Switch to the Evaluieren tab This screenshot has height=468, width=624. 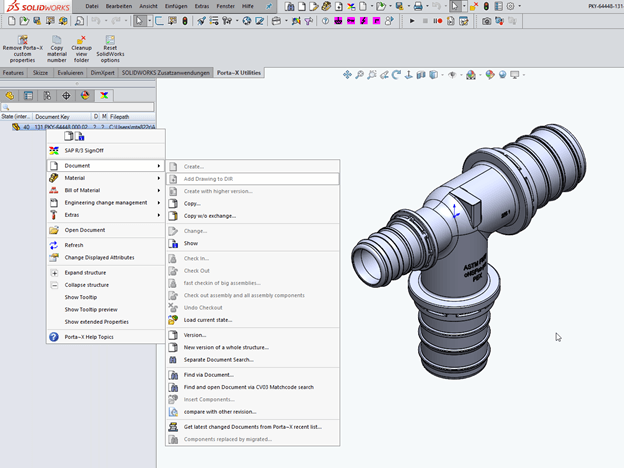coord(70,73)
